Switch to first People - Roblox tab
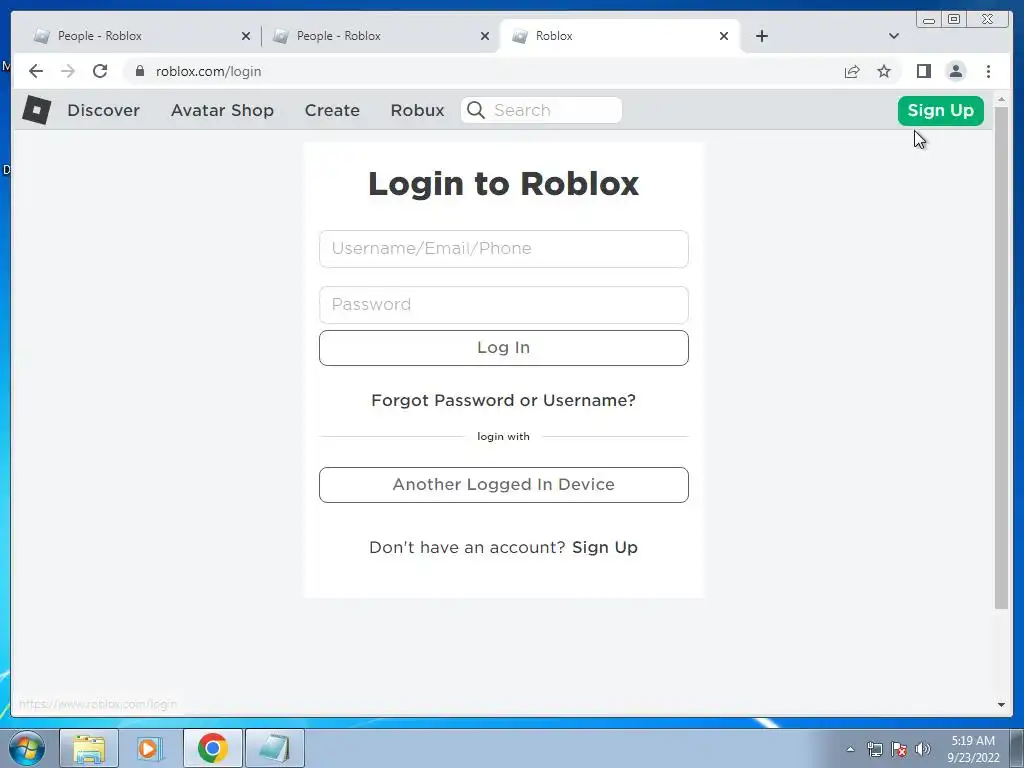 pos(140,36)
